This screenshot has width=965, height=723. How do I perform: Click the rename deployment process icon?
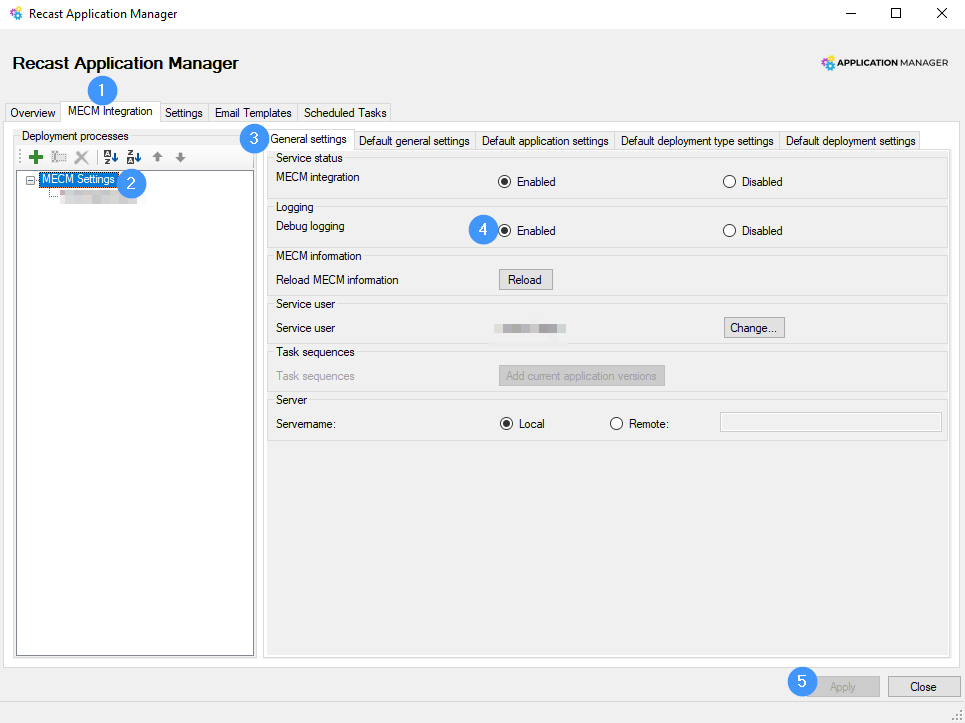pos(59,157)
